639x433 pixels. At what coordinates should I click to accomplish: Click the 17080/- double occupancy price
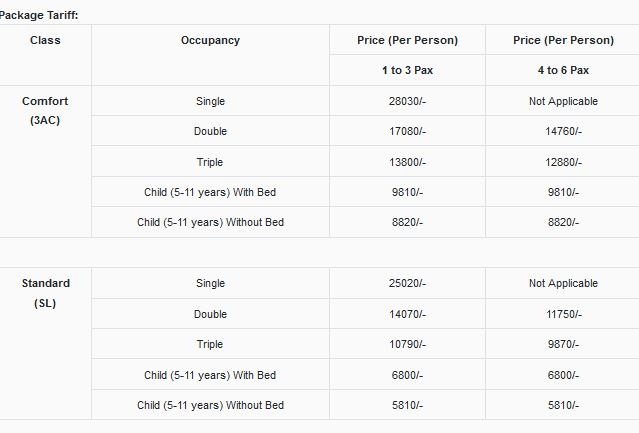pos(408,131)
